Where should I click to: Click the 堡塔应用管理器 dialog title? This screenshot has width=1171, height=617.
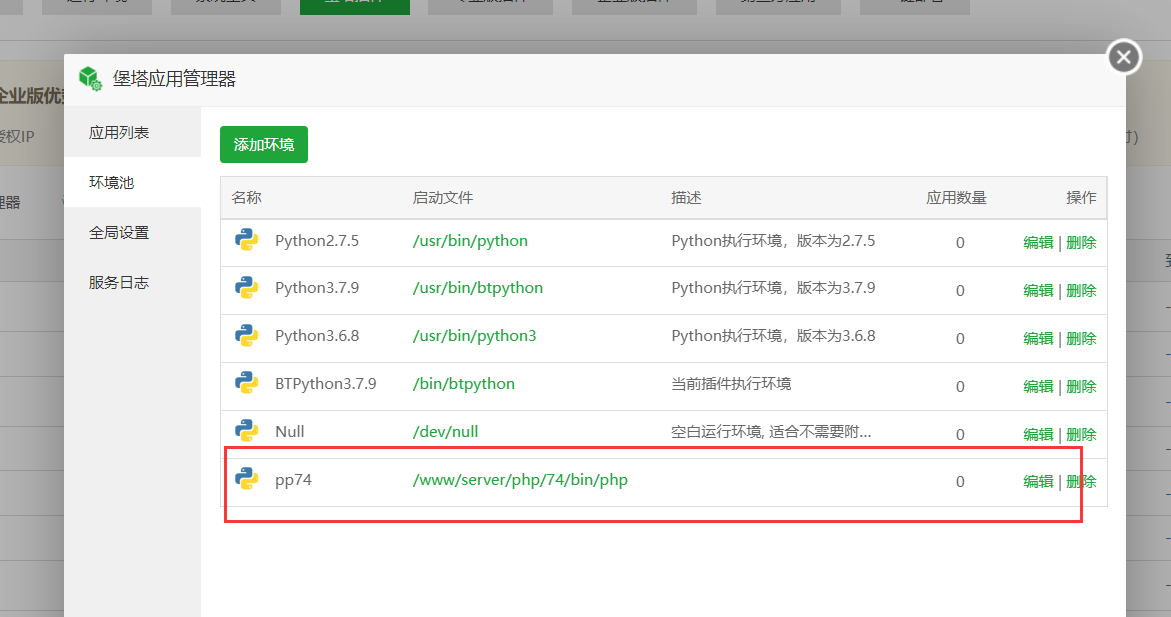(174, 78)
